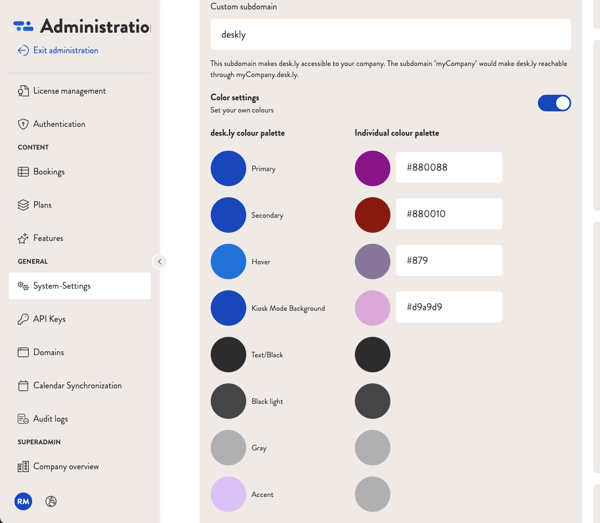The width and height of the screenshot is (600, 523).
Task: Click the License management icon
Action: coord(23,91)
